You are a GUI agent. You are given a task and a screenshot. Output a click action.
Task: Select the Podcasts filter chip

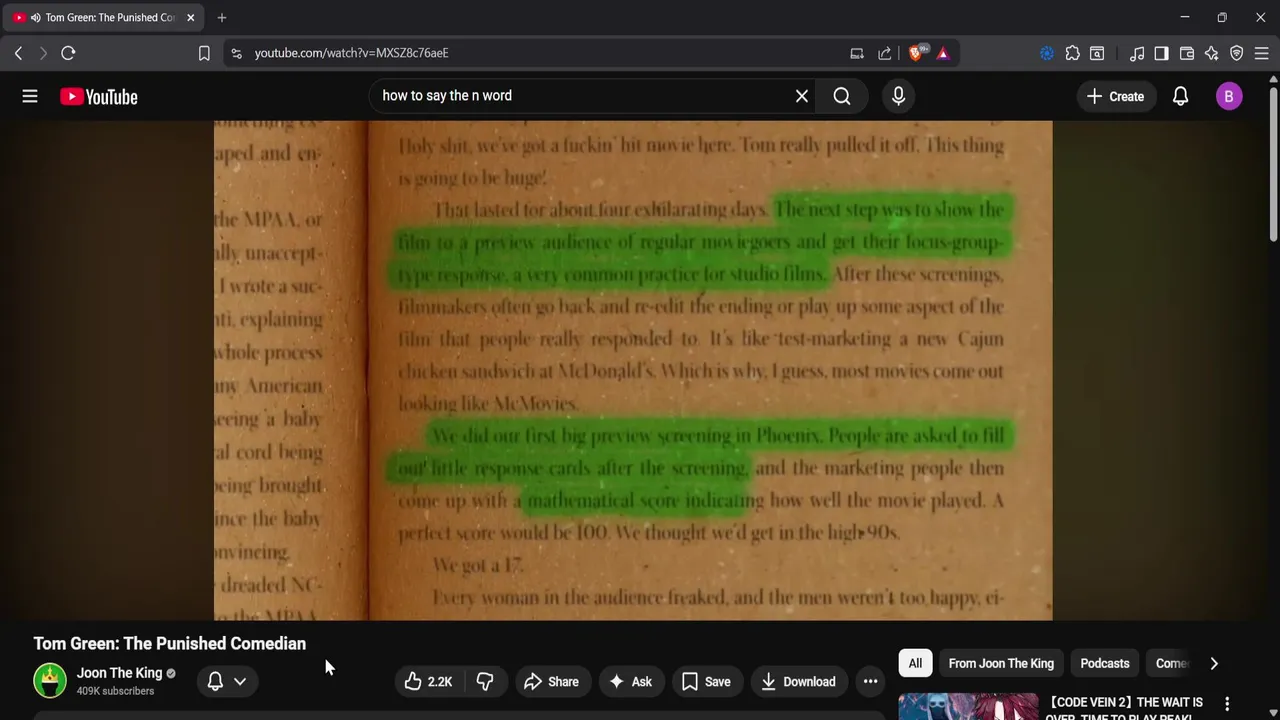[1105, 663]
